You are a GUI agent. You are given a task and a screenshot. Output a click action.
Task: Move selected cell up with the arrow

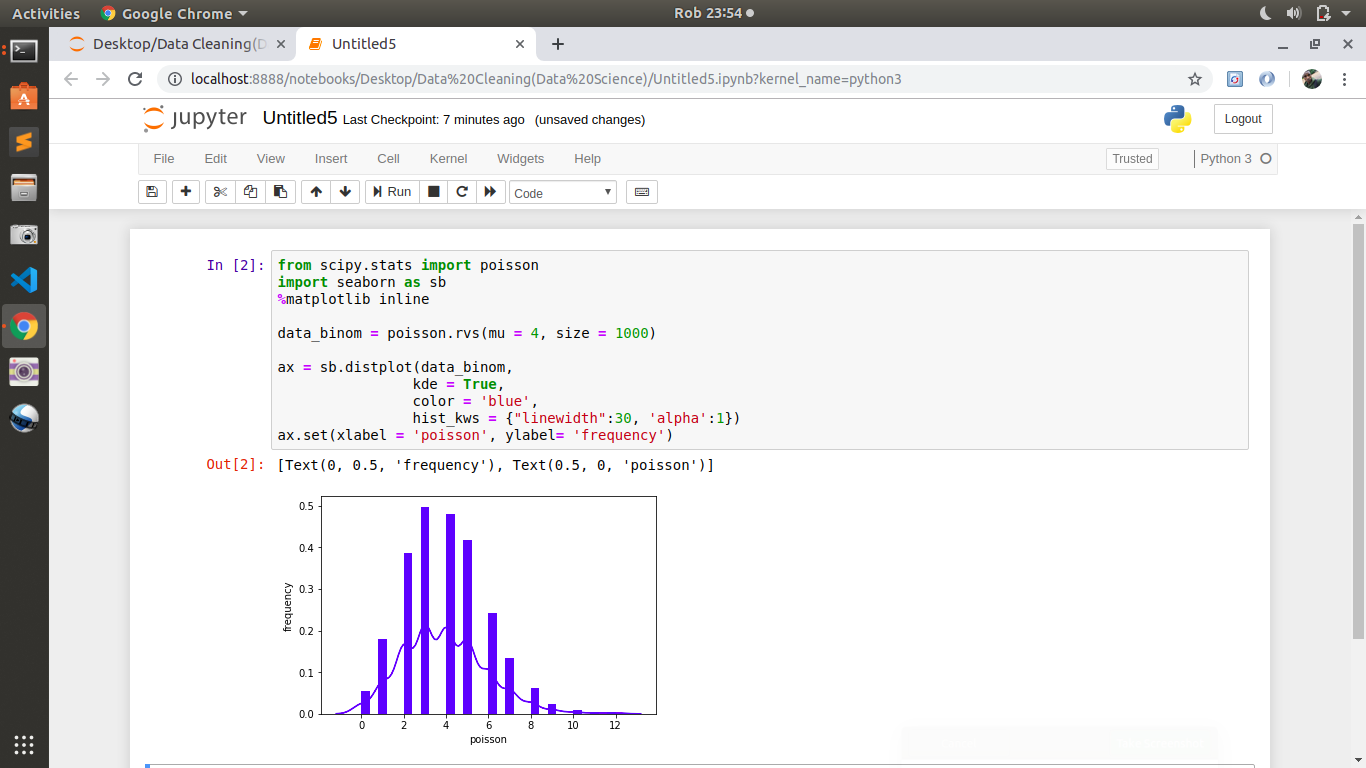pyautogui.click(x=316, y=192)
